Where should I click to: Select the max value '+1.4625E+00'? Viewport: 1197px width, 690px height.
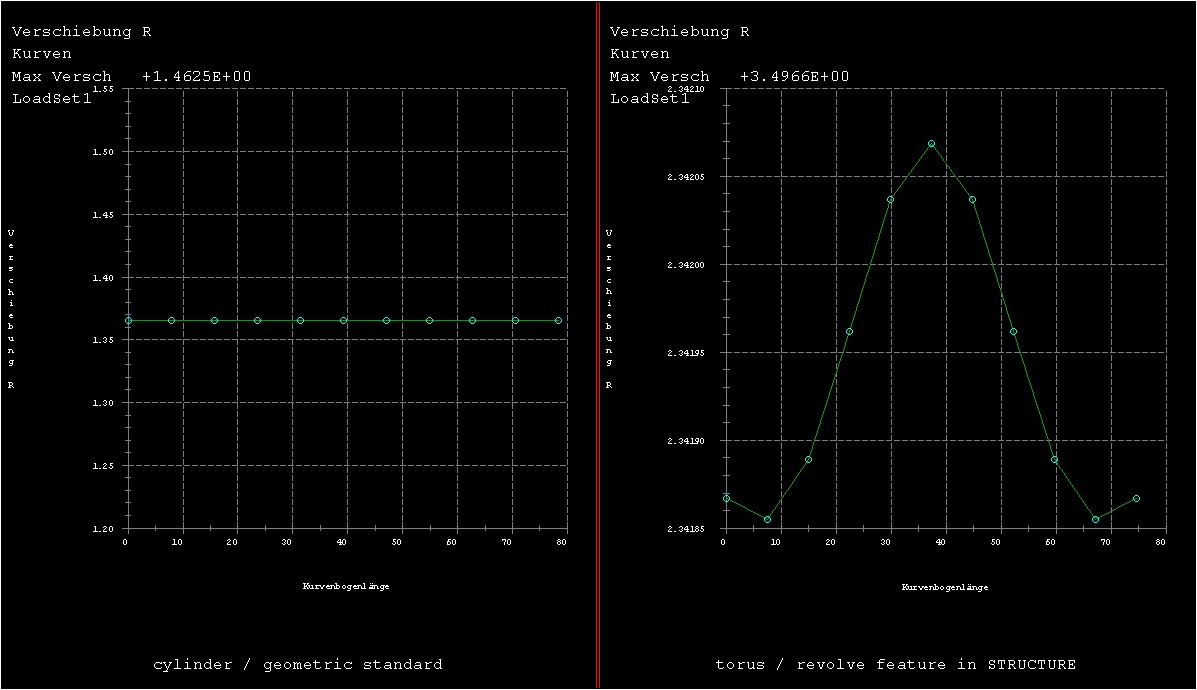click(196, 76)
